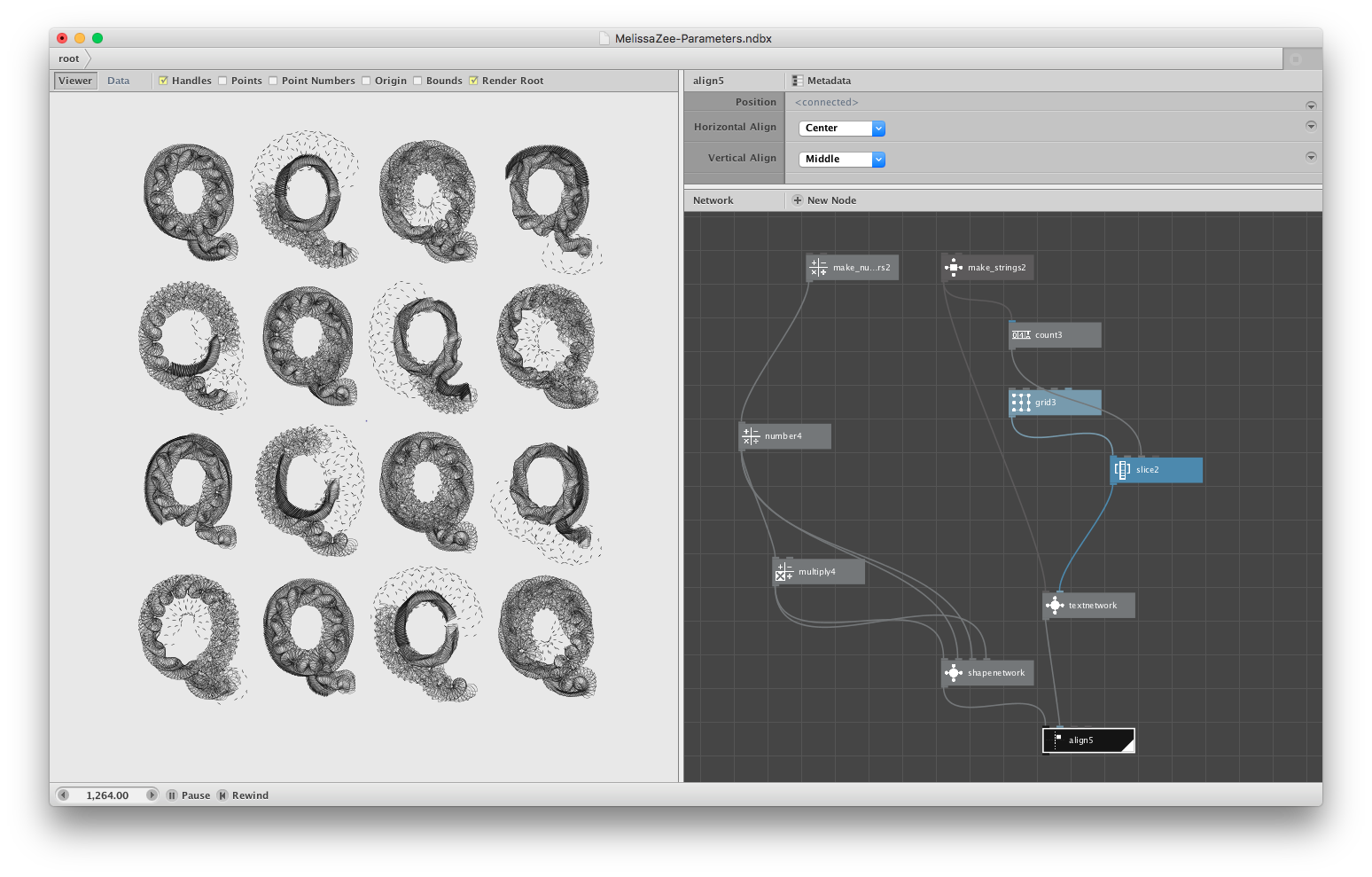Select the slice2 node label

pos(1148,470)
